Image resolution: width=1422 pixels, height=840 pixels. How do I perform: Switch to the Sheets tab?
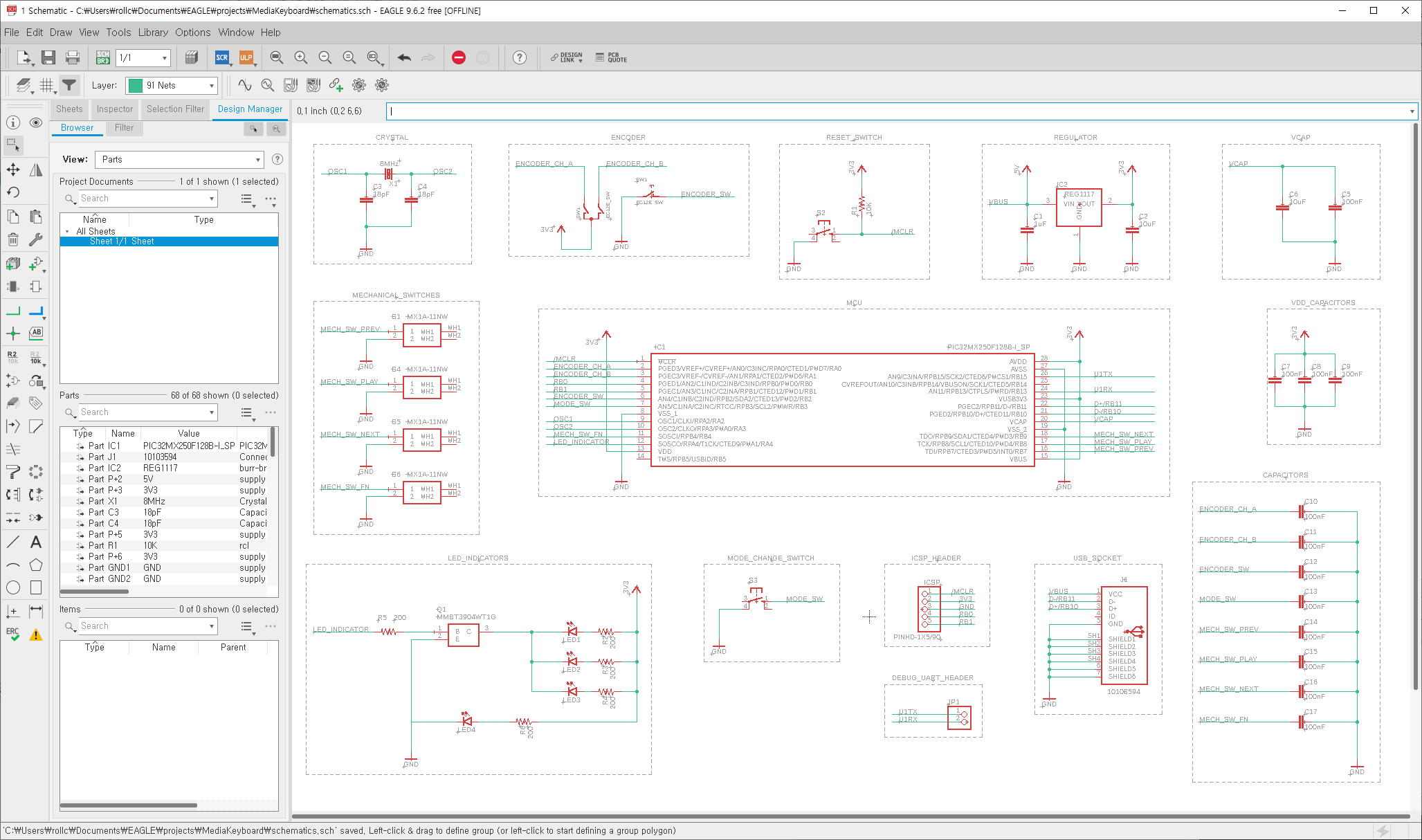[x=69, y=109]
